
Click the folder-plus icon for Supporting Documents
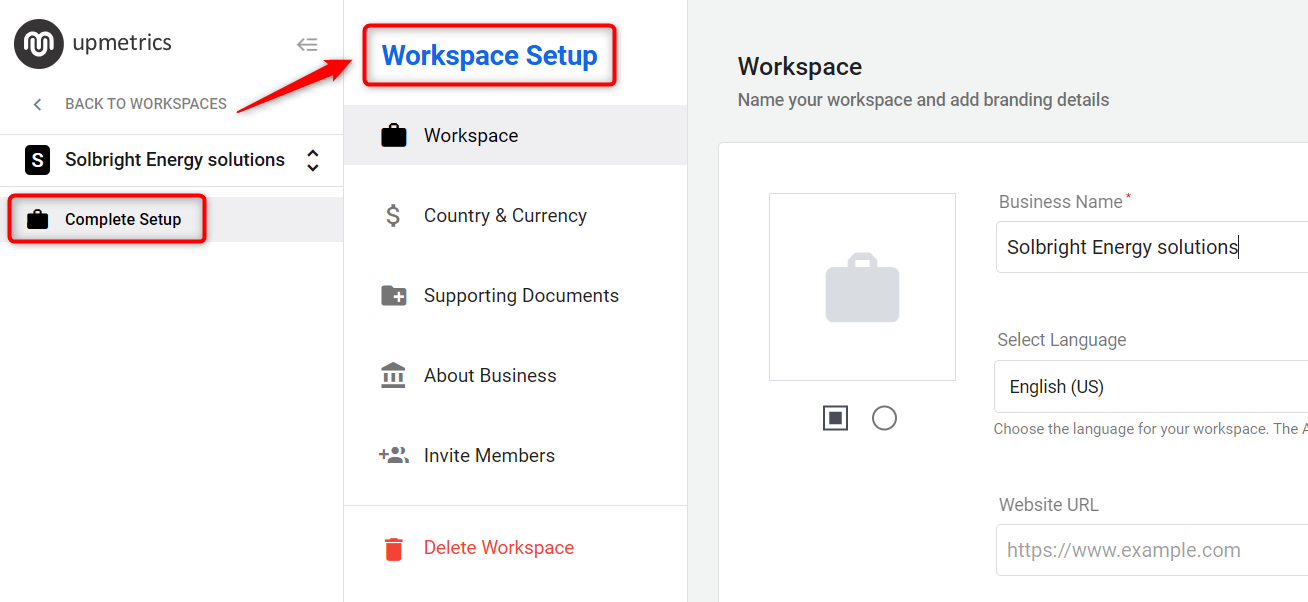click(x=394, y=295)
